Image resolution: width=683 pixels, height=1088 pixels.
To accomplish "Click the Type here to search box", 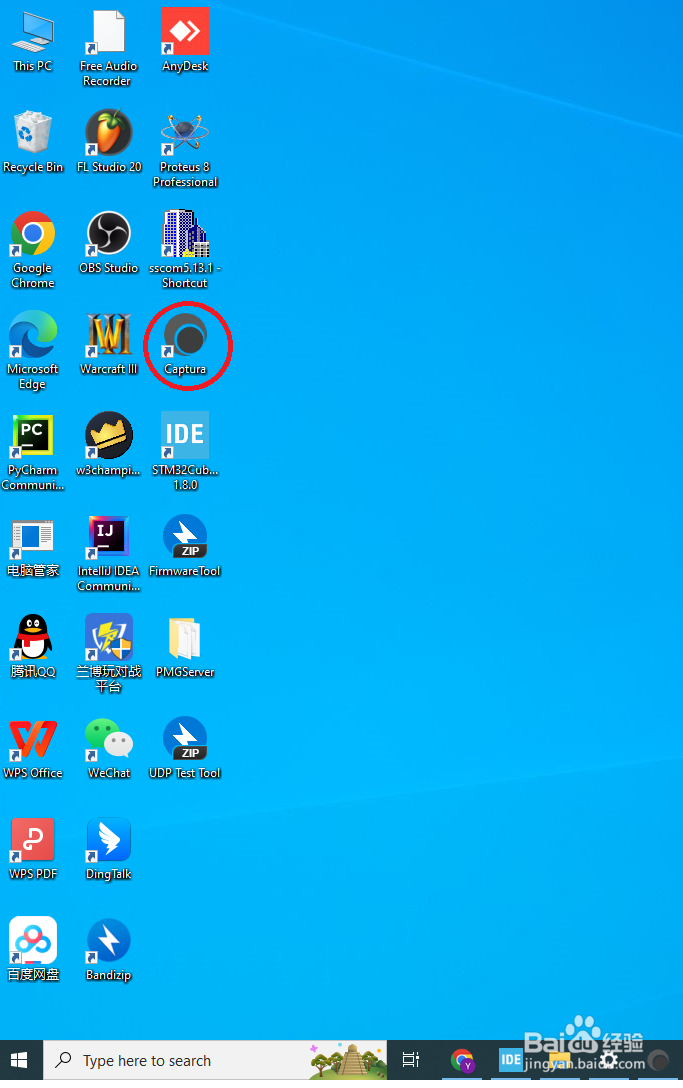I will pos(214,1060).
